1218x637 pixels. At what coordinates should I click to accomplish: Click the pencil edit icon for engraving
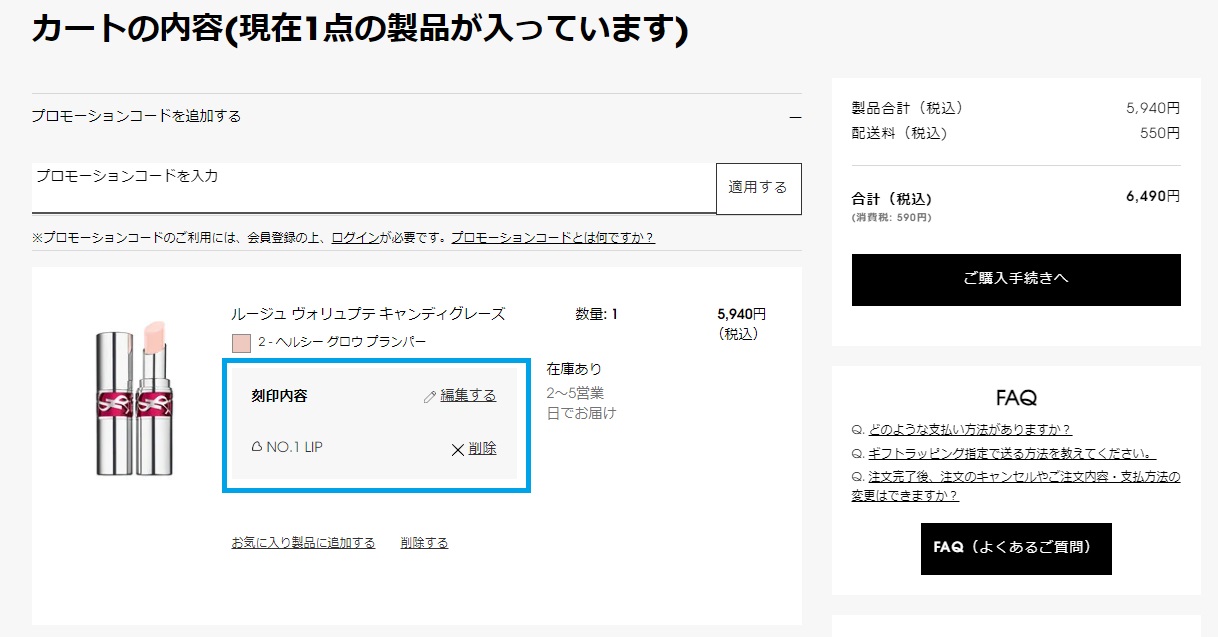point(430,396)
